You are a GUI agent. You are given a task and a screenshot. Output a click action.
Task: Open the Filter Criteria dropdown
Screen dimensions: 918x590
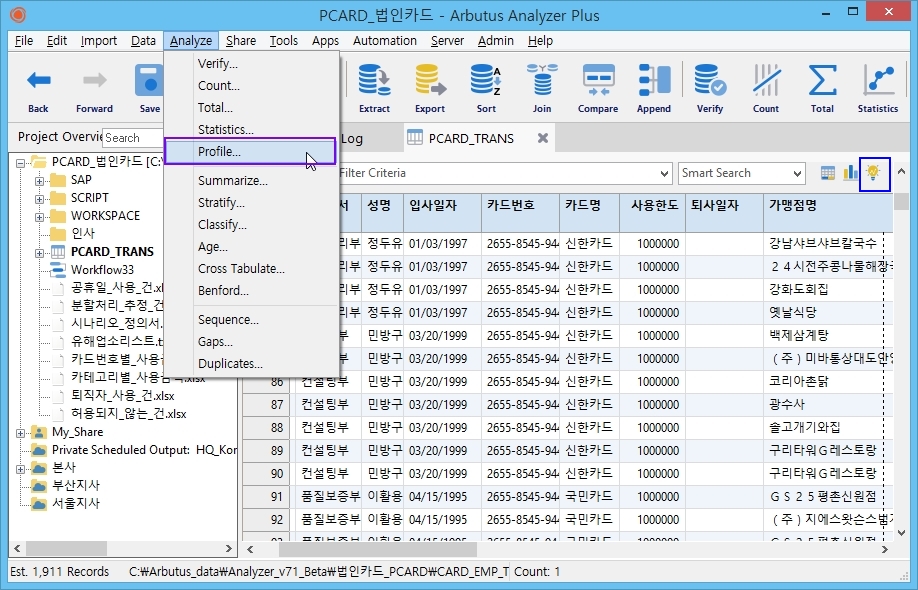click(664, 173)
